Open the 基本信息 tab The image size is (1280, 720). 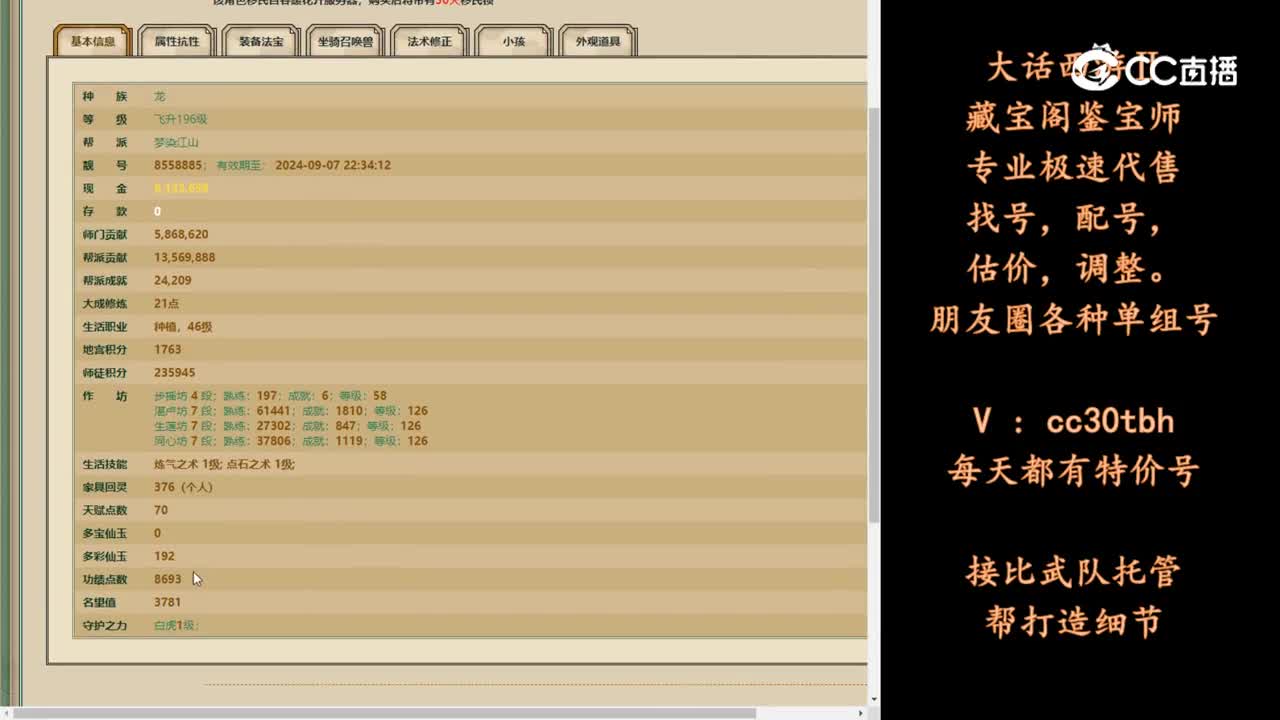tap(93, 41)
